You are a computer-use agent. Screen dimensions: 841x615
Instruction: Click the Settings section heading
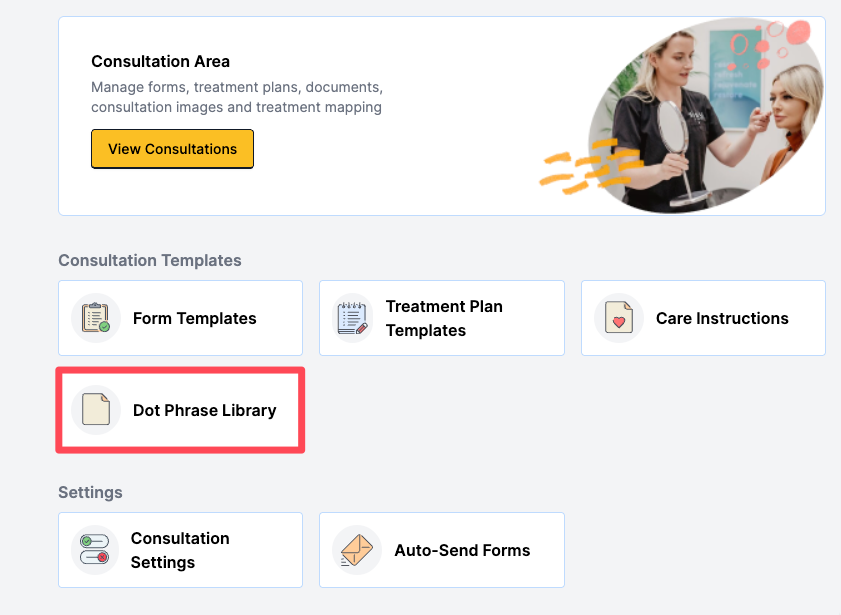[x=90, y=492]
